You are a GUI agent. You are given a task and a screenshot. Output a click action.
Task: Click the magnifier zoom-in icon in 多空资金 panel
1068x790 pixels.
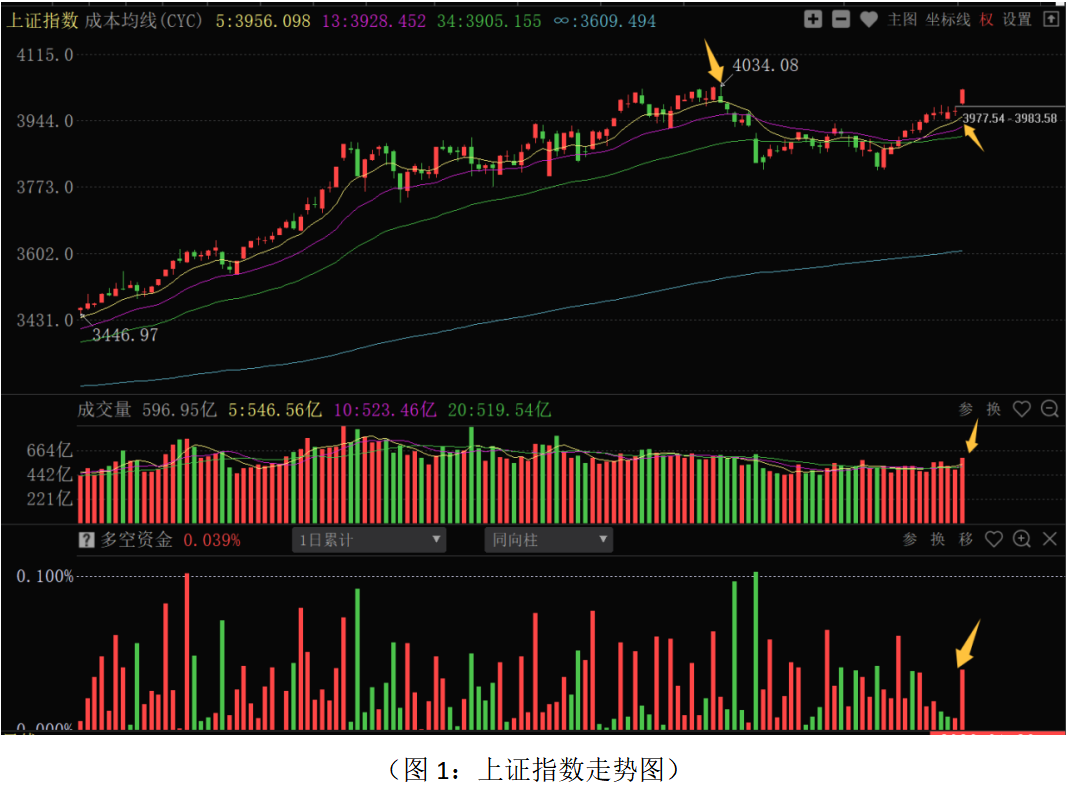pos(1021,539)
